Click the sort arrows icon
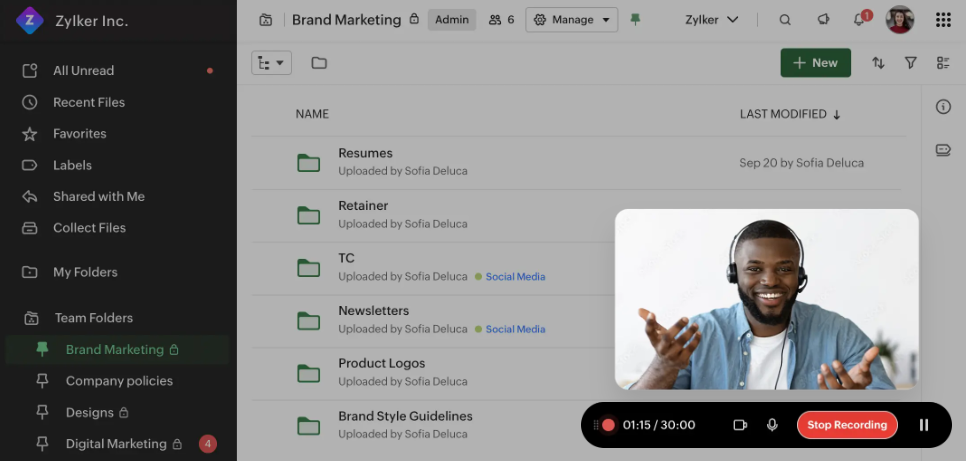The width and height of the screenshot is (966, 461). coord(878,63)
